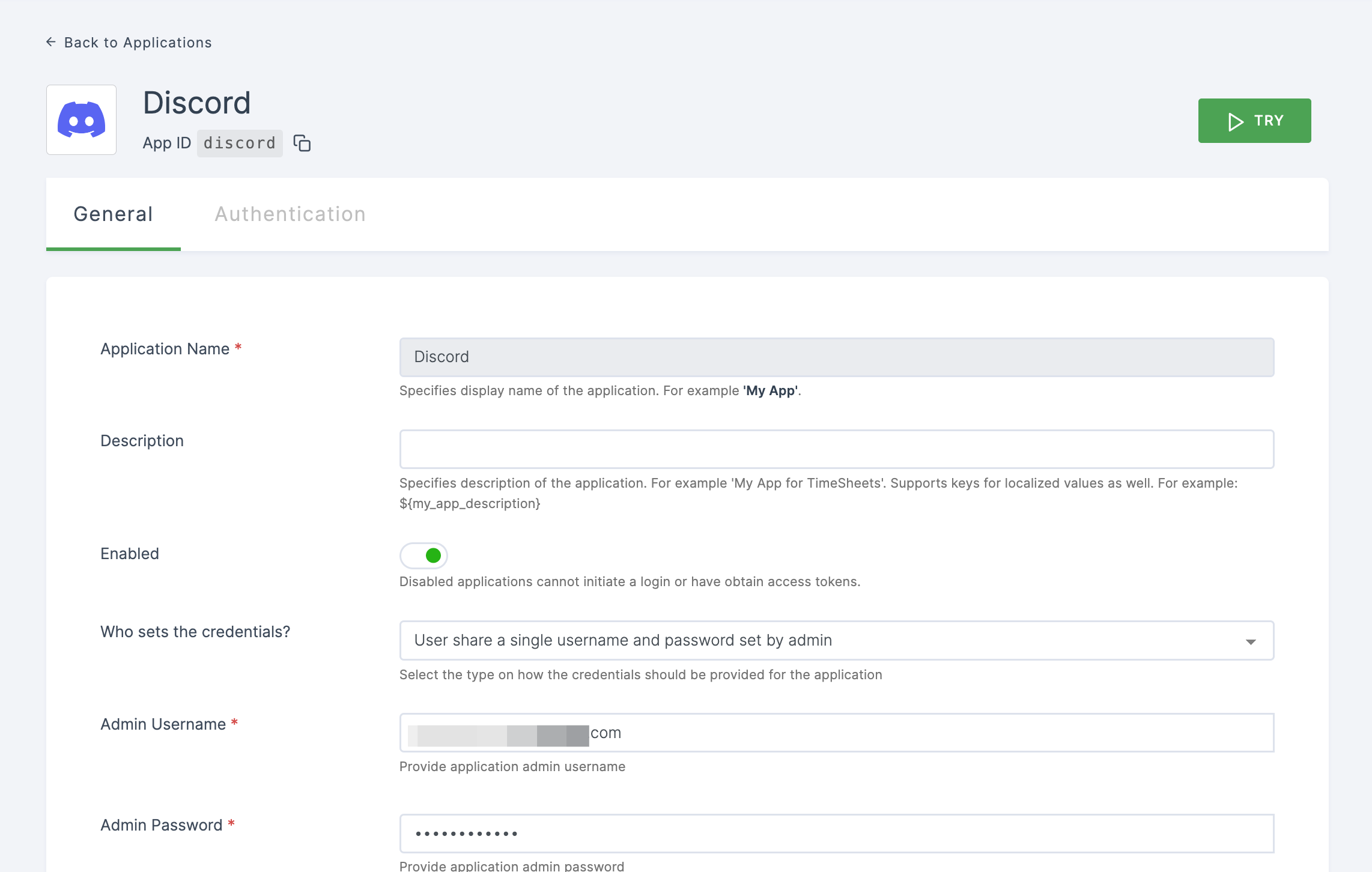Click the 'Provide application admin username' hint

(512, 767)
